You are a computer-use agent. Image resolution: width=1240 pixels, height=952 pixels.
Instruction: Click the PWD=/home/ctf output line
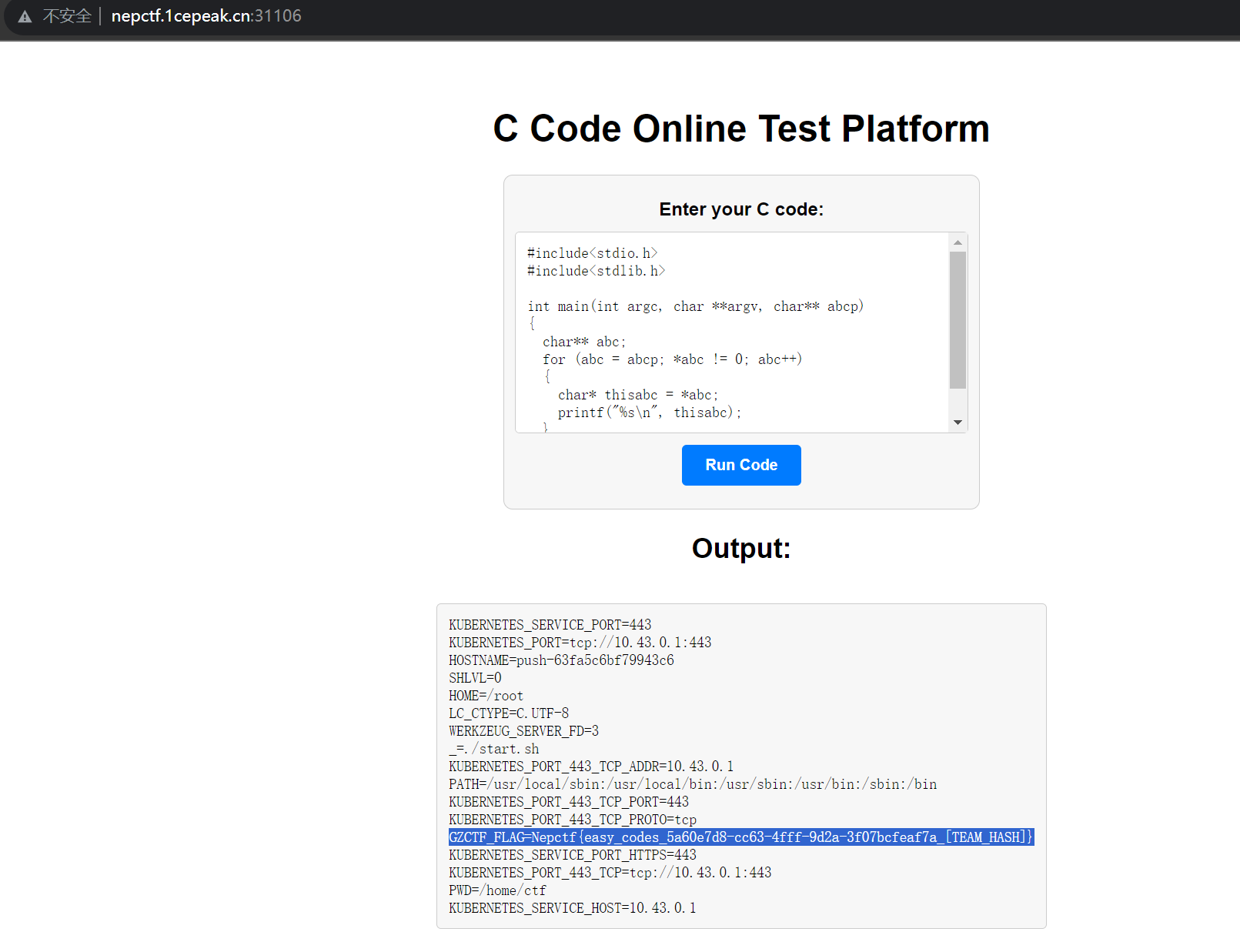(497, 890)
